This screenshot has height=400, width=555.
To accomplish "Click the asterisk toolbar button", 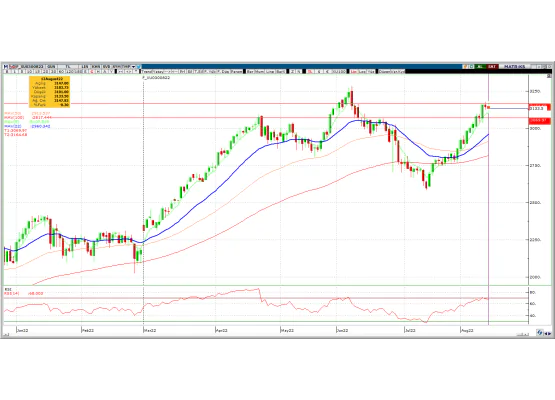I will 136,71.
